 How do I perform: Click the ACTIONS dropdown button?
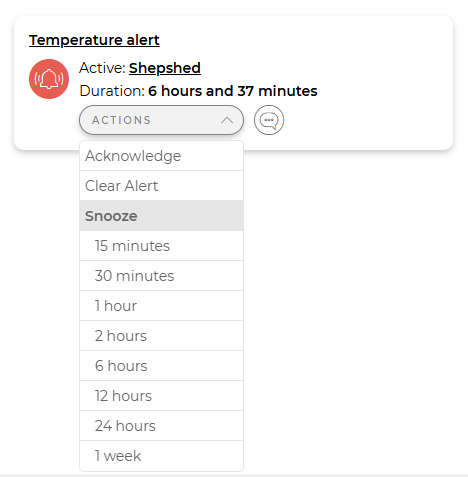(x=161, y=120)
